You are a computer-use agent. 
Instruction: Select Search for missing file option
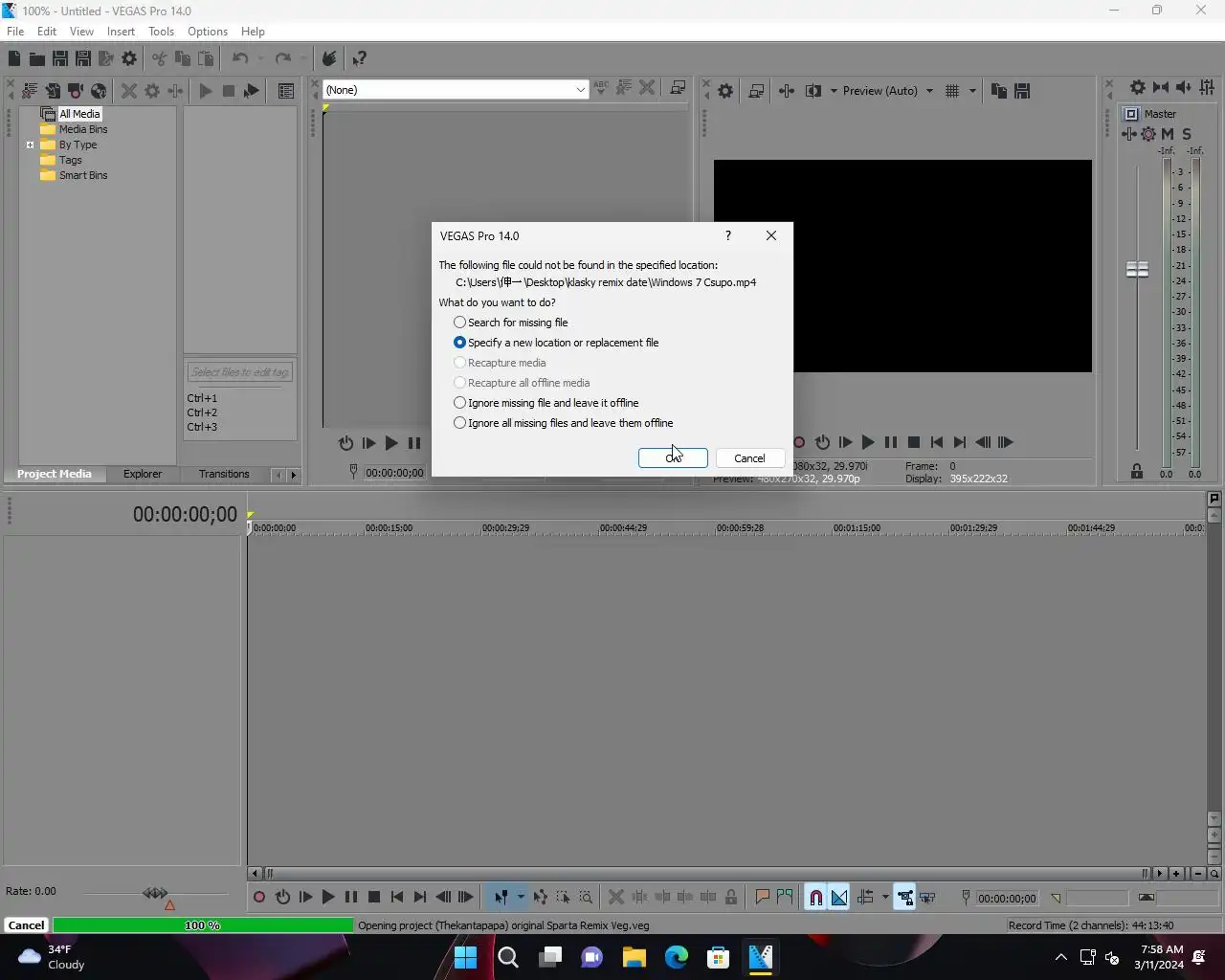(x=511, y=323)
